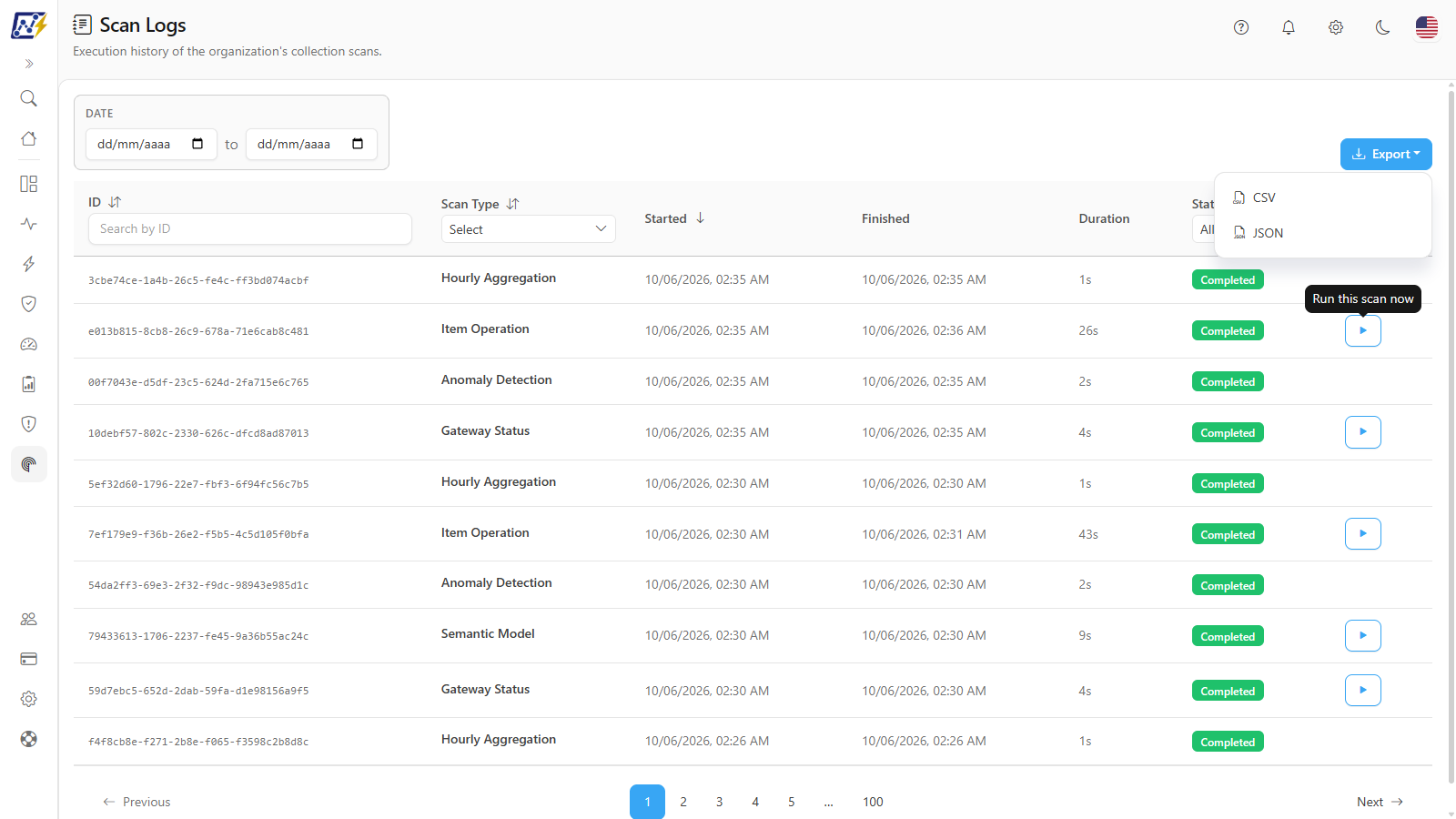Run the Gateway Status scan 59d7ebc5
Image resolution: width=1456 pixels, height=819 pixels.
pyautogui.click(x=1363, y=690)
